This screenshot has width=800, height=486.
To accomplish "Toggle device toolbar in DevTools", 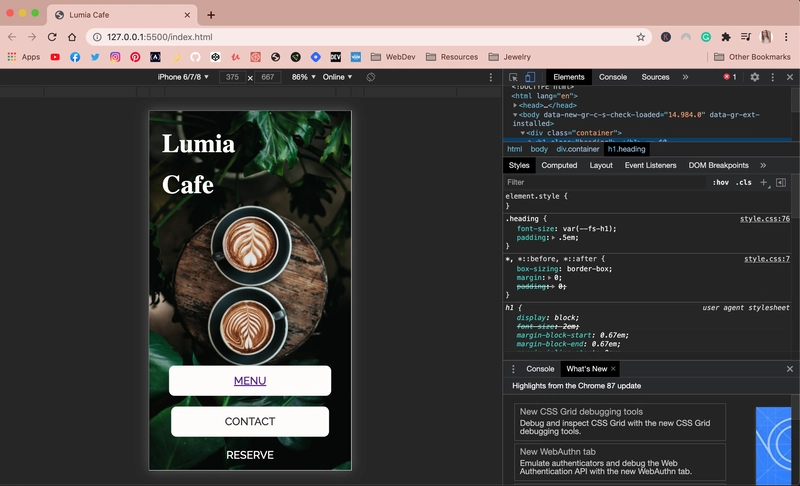I will point(530,77).
